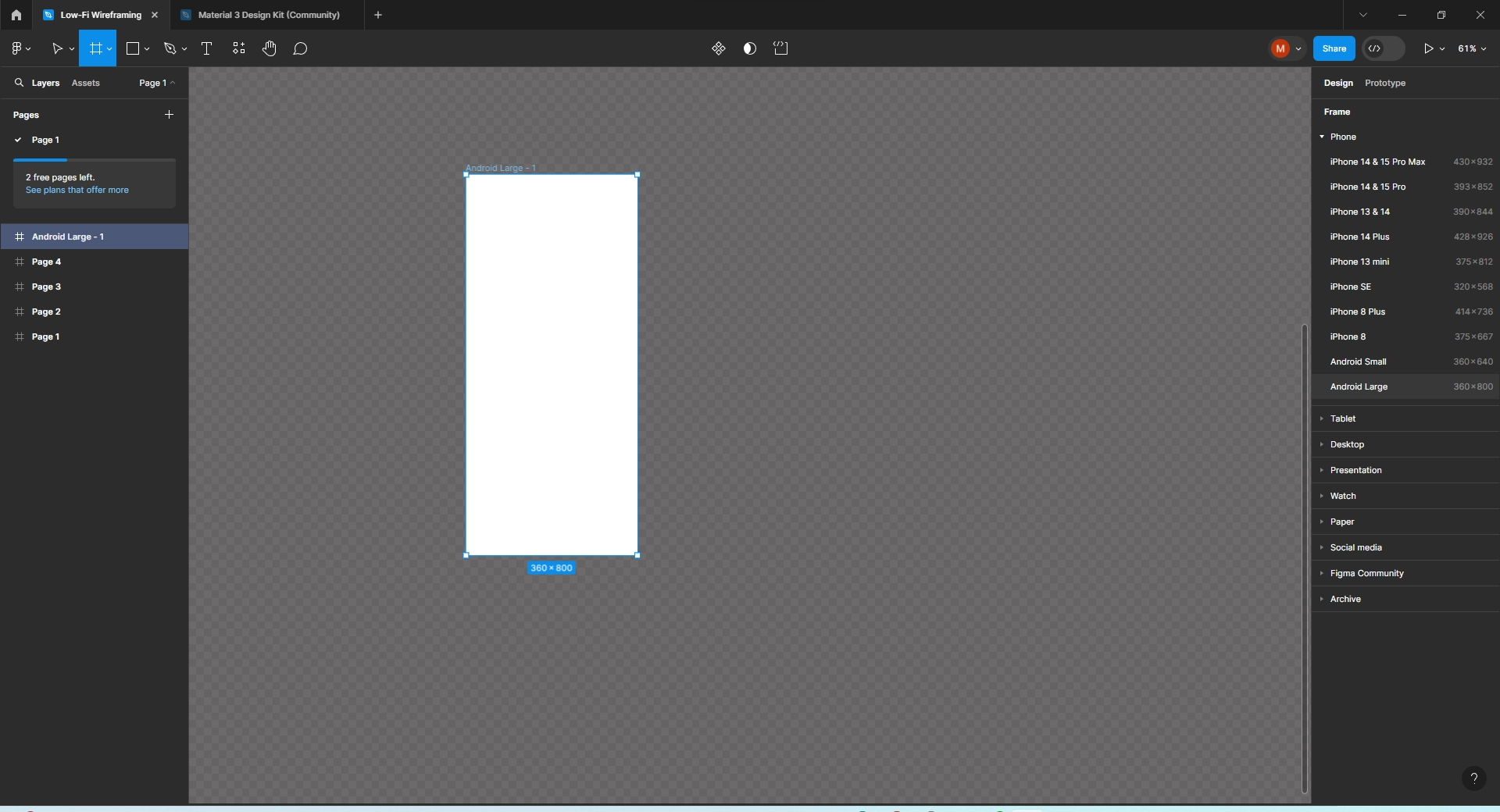Select Page 2 frame layer
The width and height of the screenshot is (1500, 812).
(94, 312)
